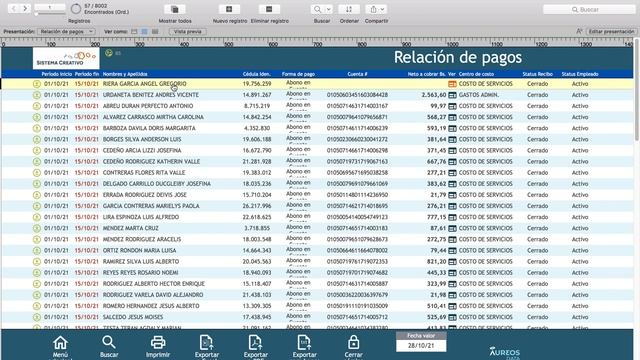640x360 pixels.
Task: Click the Ordenar sort icon
Action: click(349, 9)
